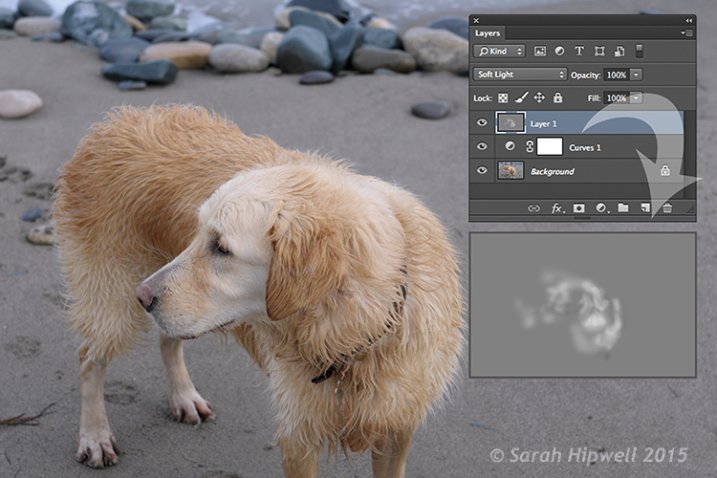Viewport: 717px width, 478px height.
Task: Open the Layers panel flyout menu
Action: (686, 33)
